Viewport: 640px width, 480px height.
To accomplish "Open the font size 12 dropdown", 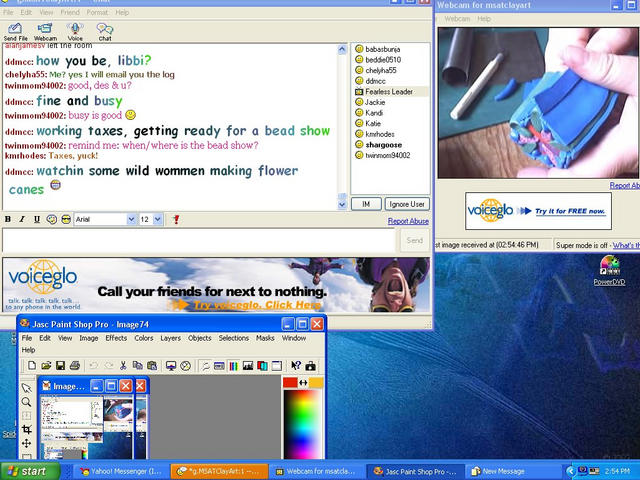I will click(x=151, y=219).
